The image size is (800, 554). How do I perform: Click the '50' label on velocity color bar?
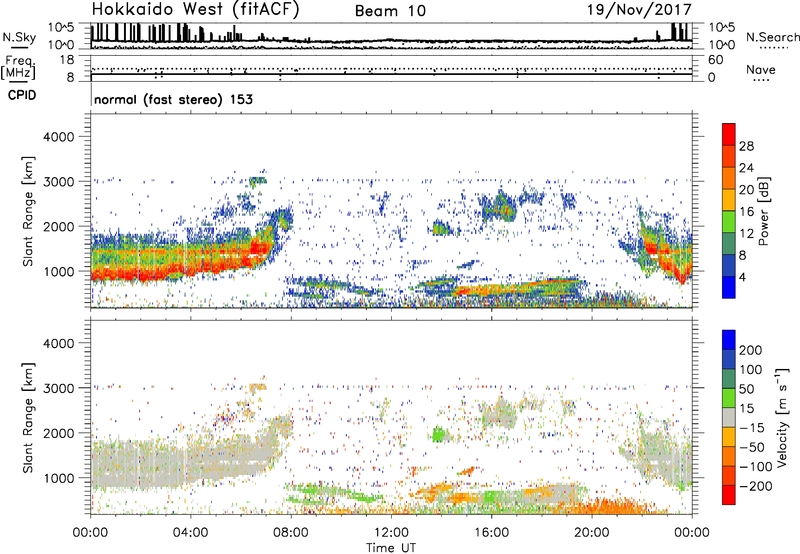[x=746, y=389]
